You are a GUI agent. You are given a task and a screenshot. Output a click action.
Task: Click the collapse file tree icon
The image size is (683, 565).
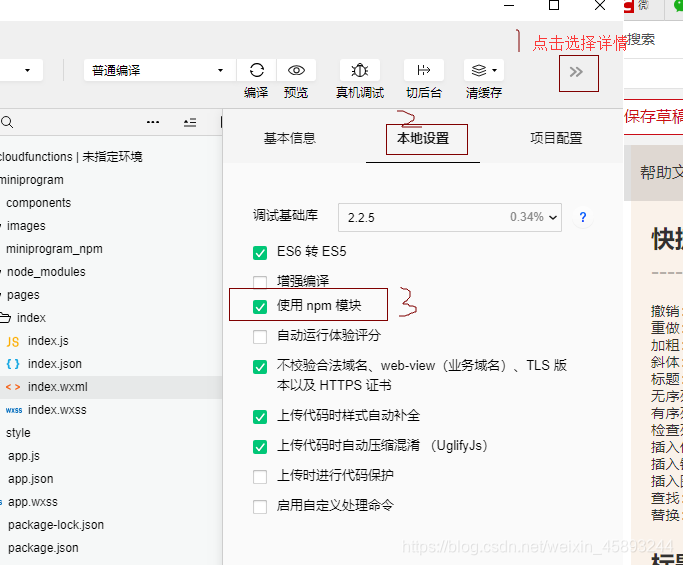tap(190, 122)
